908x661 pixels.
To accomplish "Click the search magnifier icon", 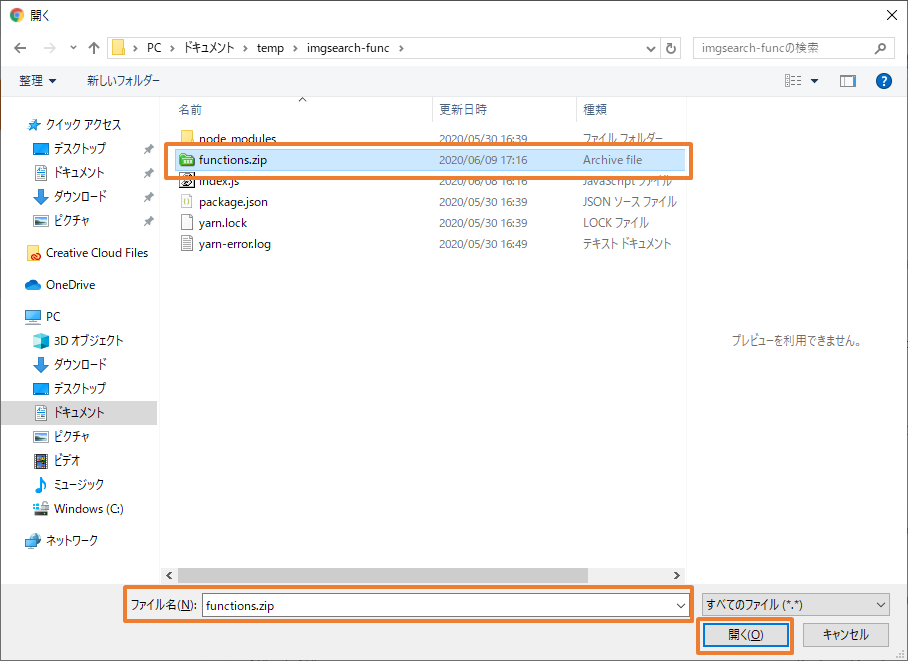I will (880, 48).
